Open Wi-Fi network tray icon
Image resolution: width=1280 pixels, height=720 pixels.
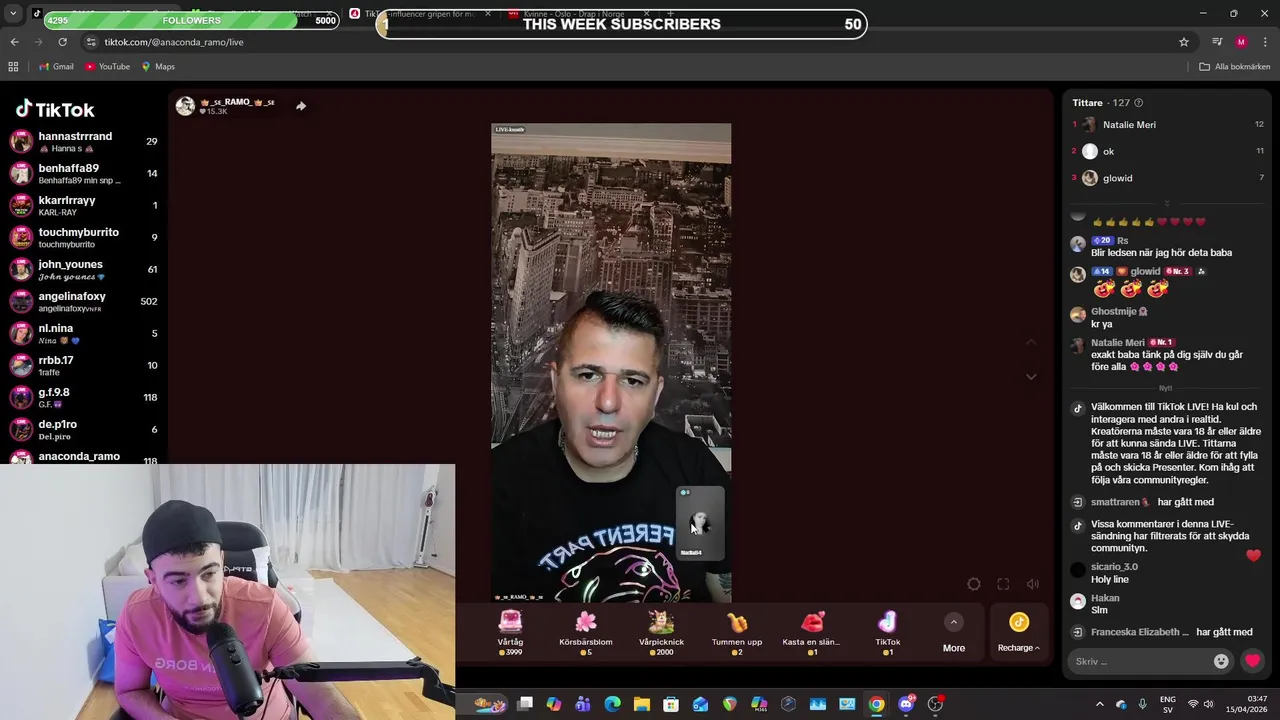1192,704
